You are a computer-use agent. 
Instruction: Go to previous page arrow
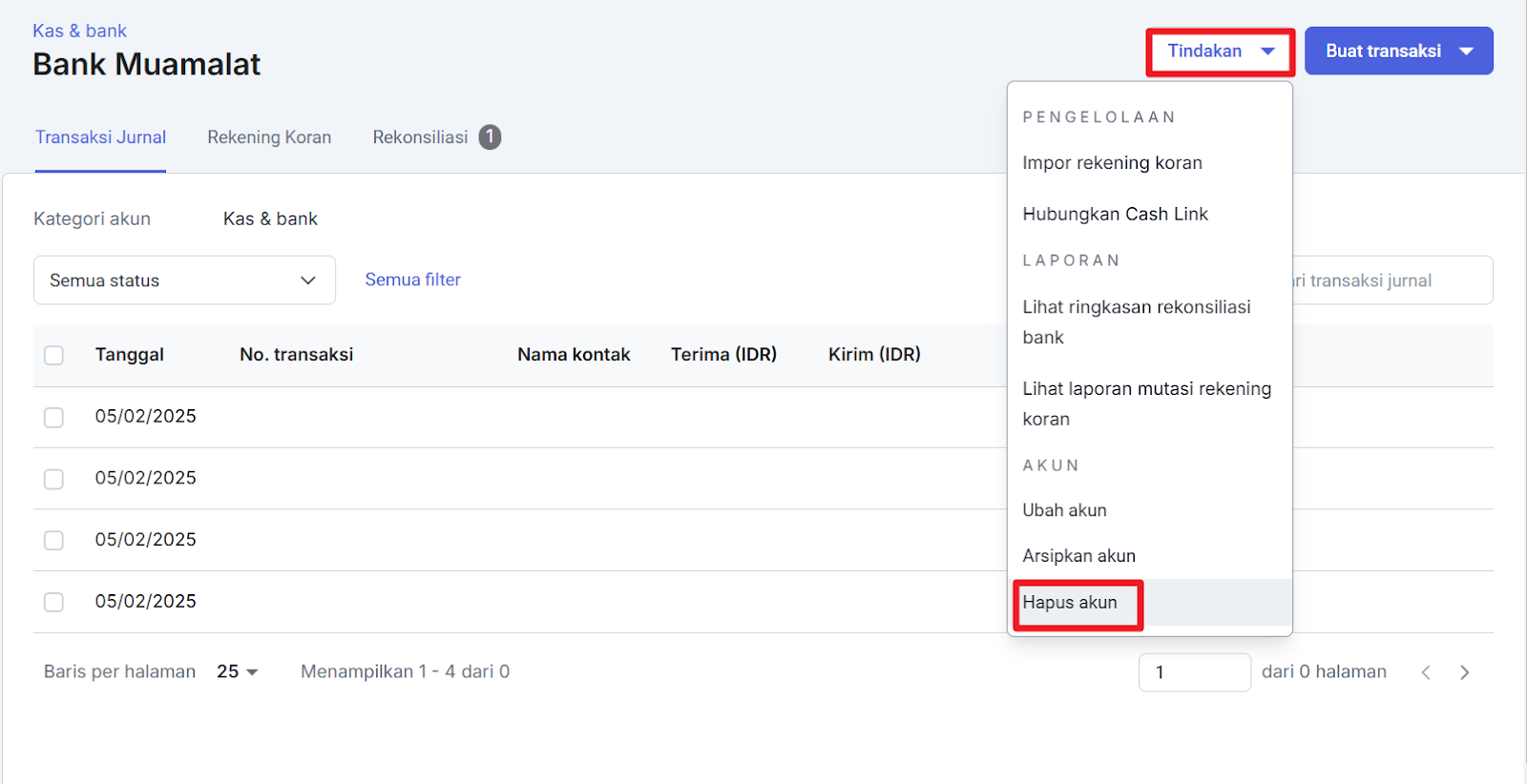click(1426, 672)
